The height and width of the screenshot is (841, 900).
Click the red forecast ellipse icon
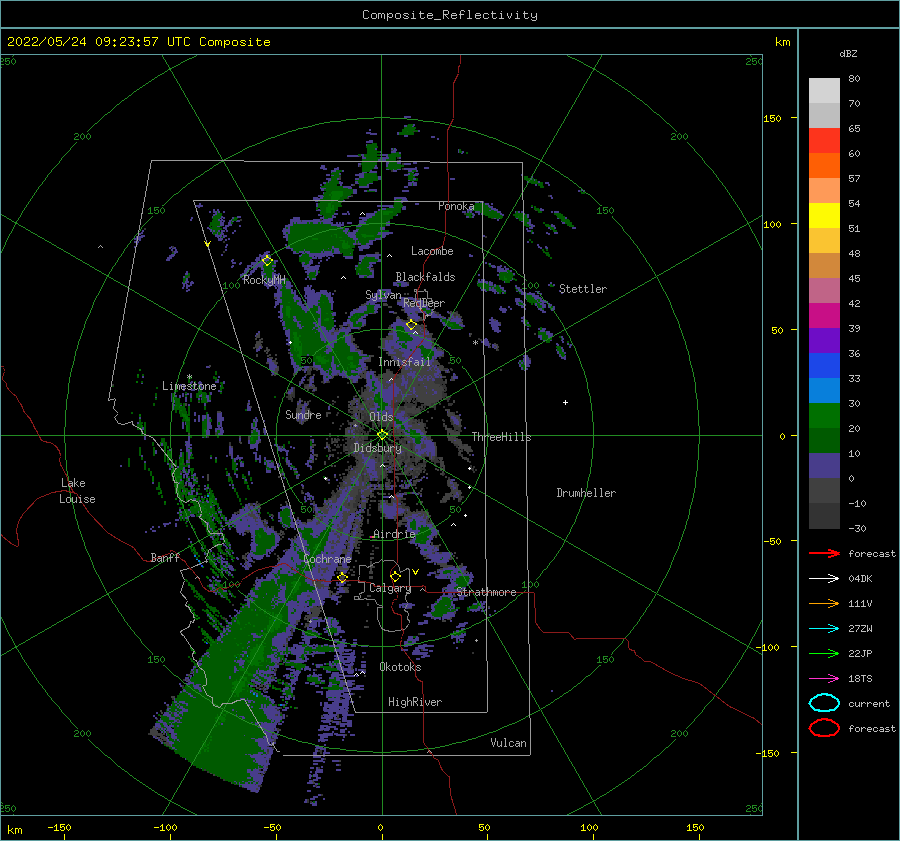point(824,728)
